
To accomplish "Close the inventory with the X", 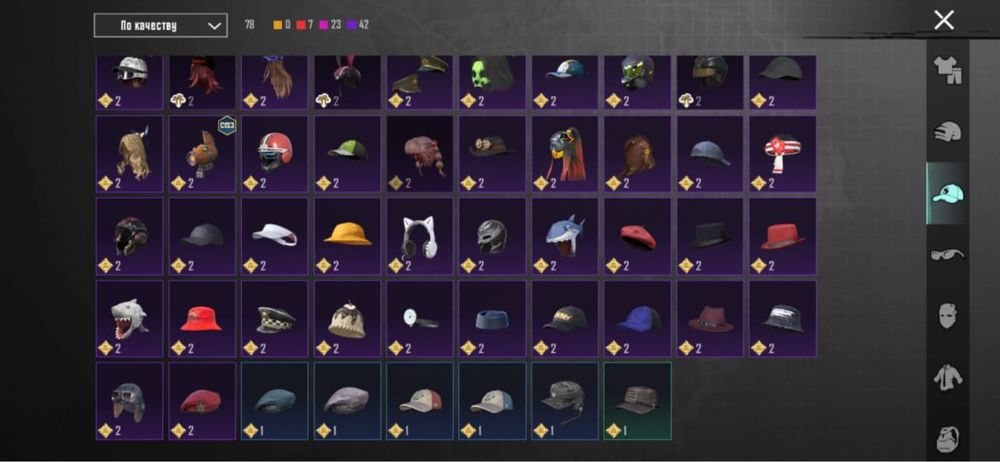I will tap(944, 20).
